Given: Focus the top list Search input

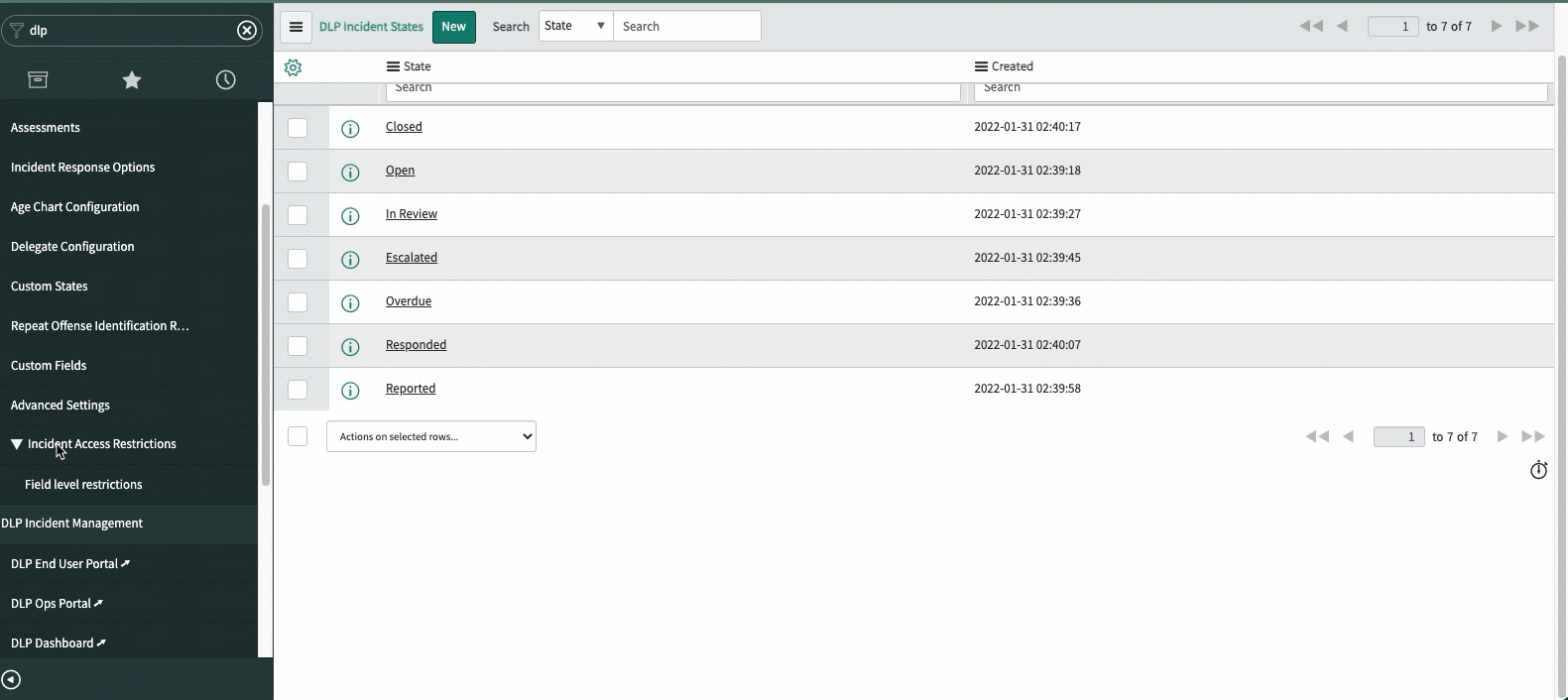Looking at the screenshot, I should click(x=687, y=26).
